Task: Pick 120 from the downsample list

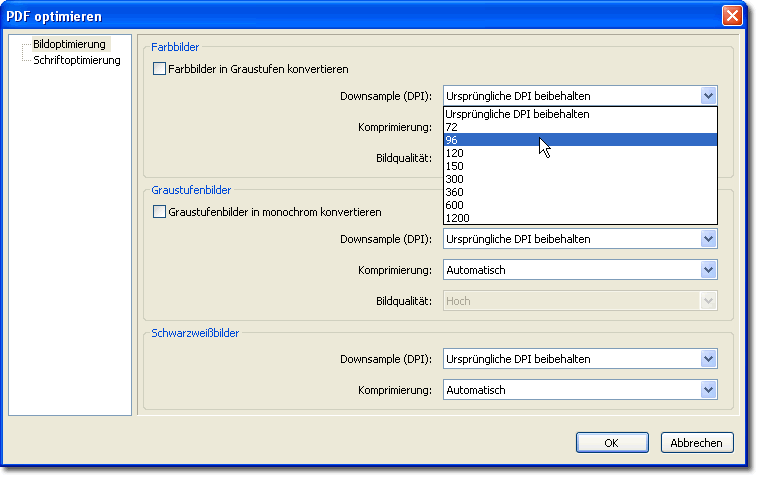Action: pyautogui.click(x=580, y=153)
